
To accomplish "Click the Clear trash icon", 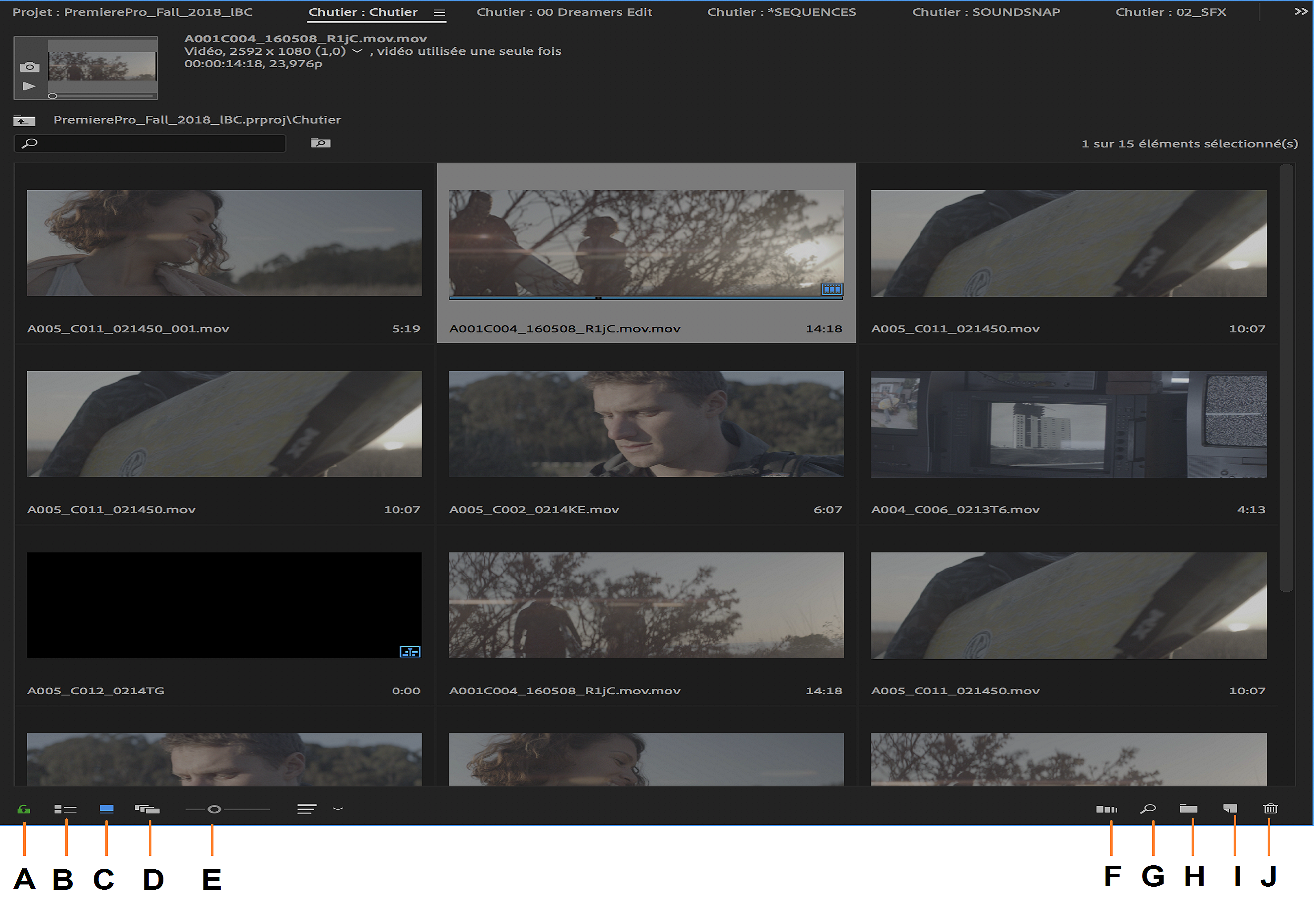I will 1271,808.
